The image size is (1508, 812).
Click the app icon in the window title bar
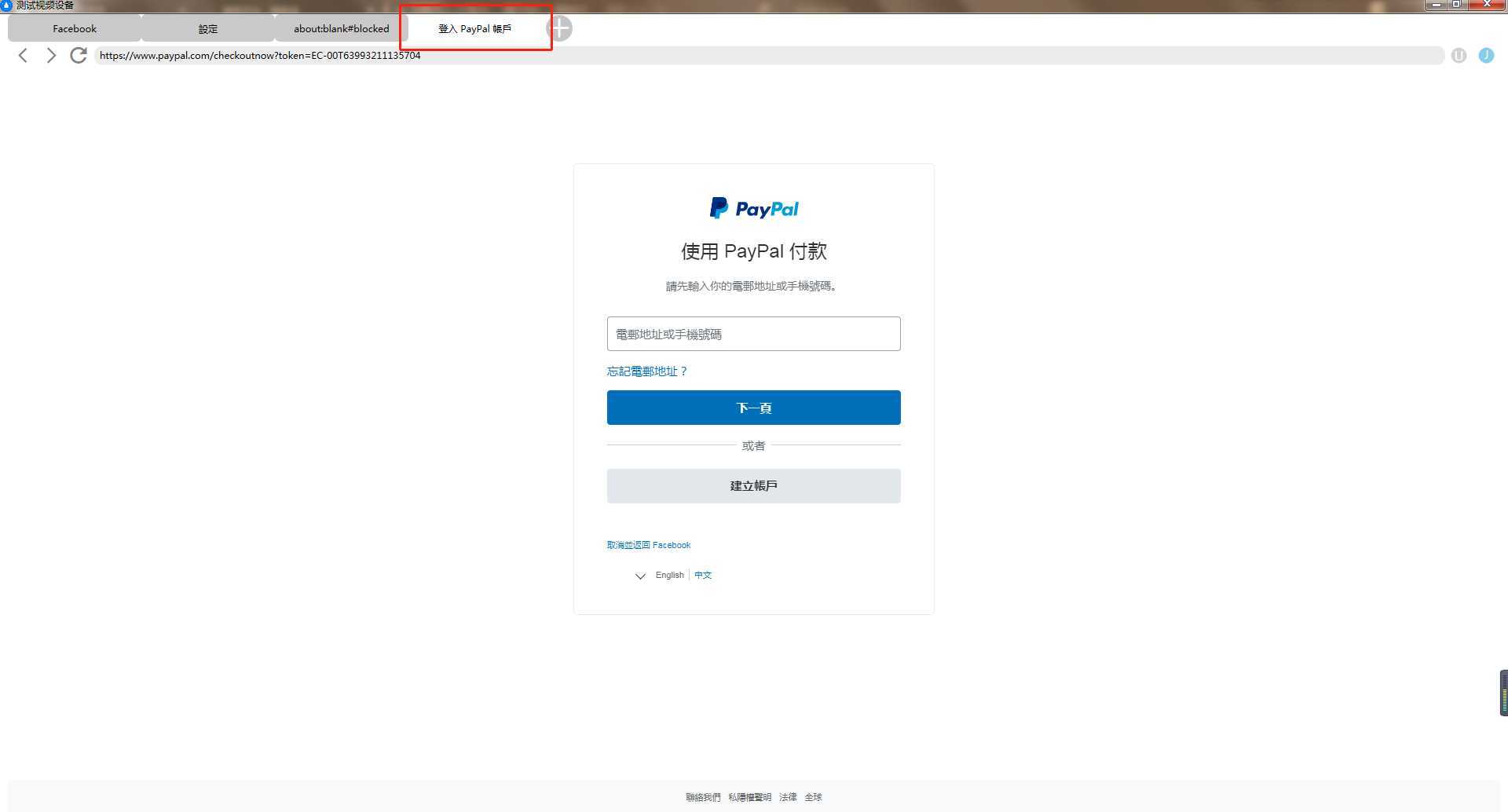6,5
